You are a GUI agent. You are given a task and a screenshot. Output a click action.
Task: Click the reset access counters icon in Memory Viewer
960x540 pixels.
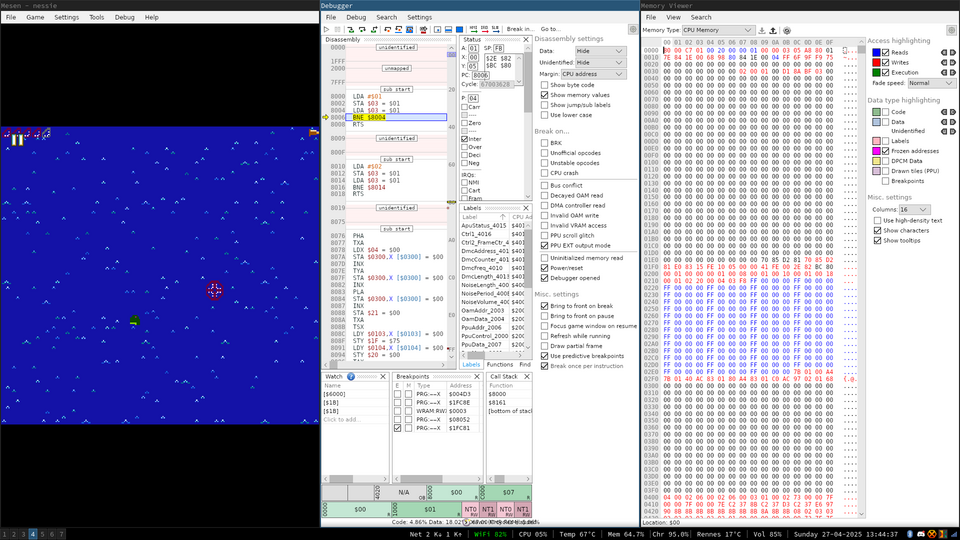click(787, 30)
